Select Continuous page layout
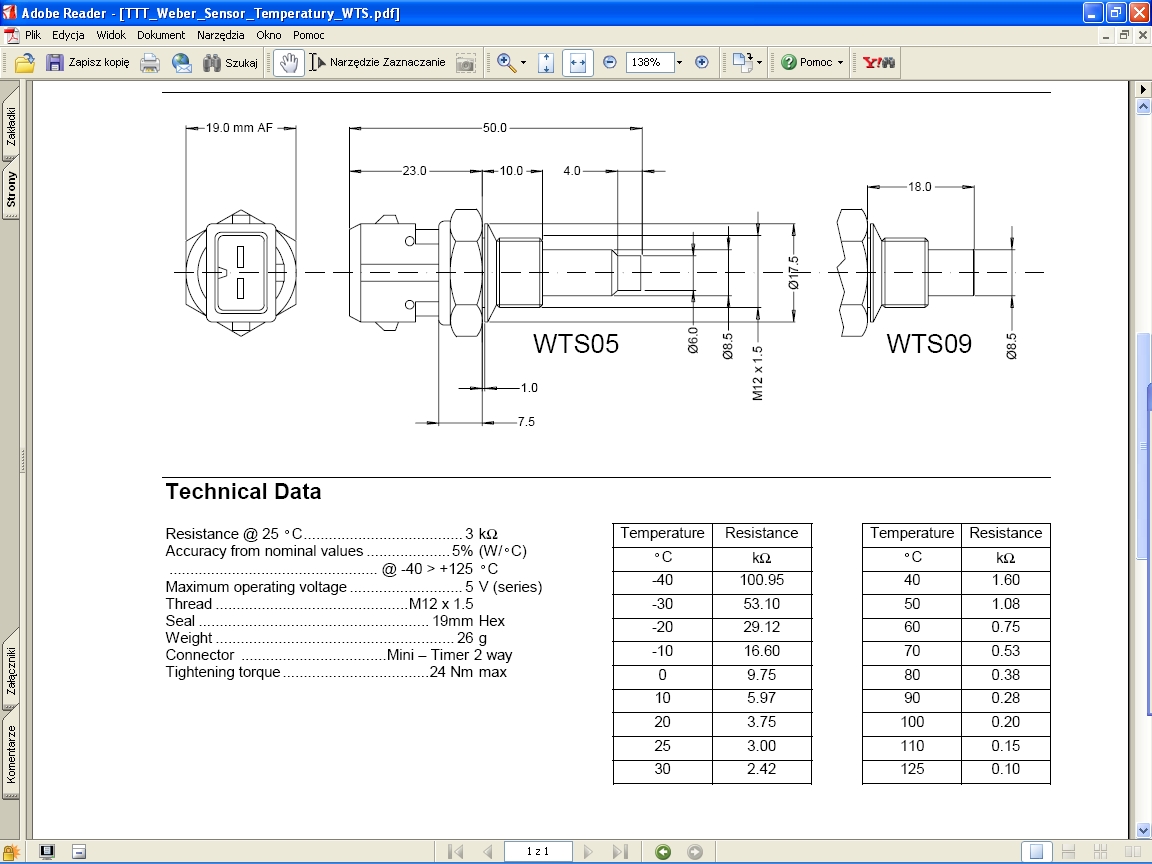The height and width of the screenshot is (864, 1152). coord(1068,852)
